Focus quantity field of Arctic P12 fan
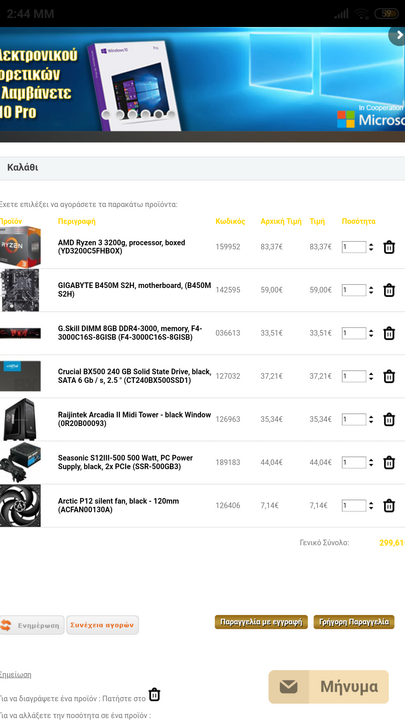405x720 pixels. click(x=354, y=506)
